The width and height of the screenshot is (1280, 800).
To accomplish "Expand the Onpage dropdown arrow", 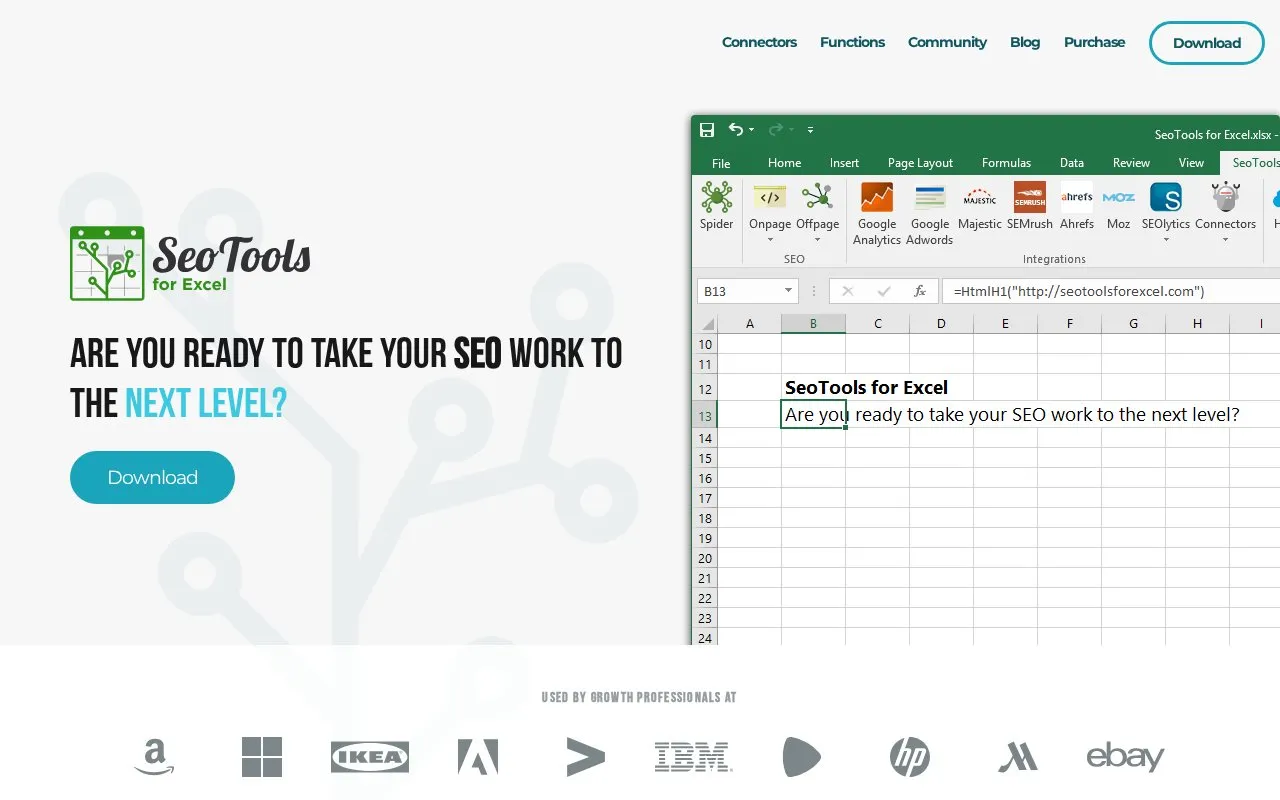I will pyautogui.click(x=770, y=240).
